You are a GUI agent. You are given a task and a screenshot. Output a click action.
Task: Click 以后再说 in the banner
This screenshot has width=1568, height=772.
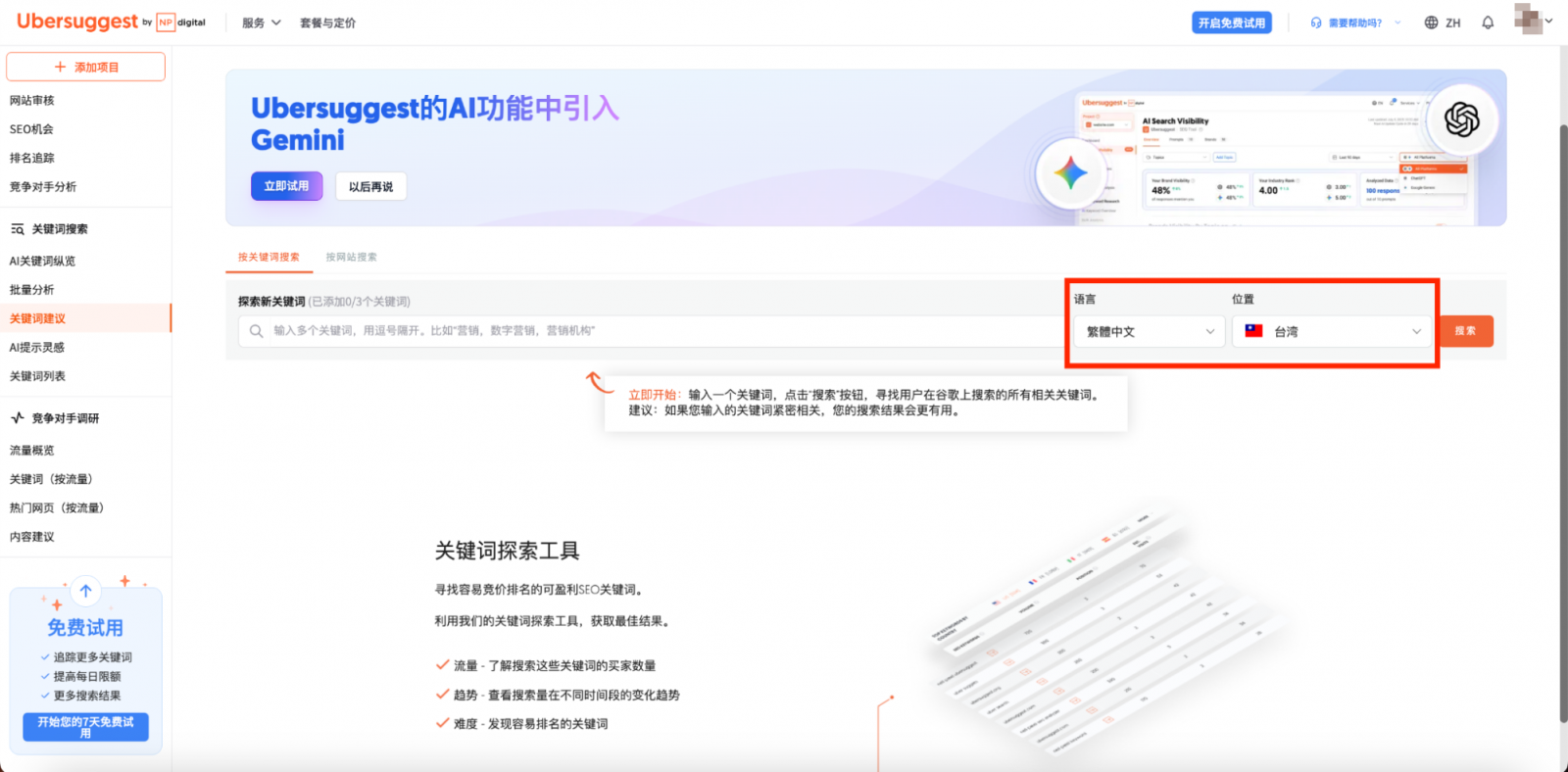(370, 186)
